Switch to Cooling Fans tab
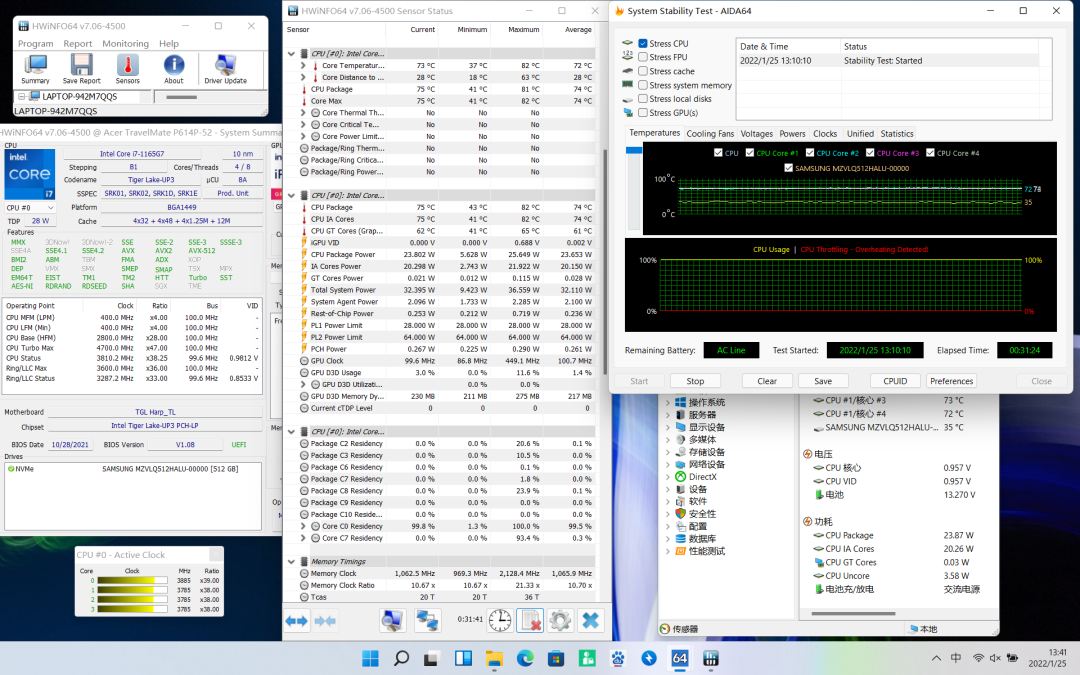The image size is (1080, 675). (710, 134)
